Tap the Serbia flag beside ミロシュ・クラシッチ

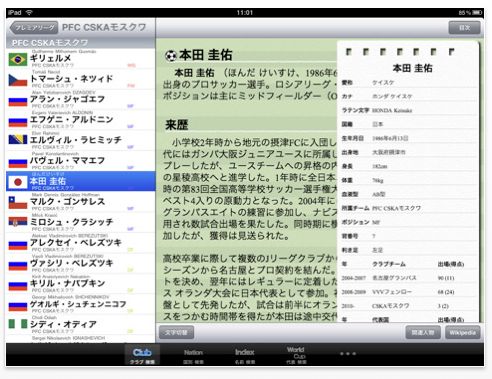click(18, 222)
